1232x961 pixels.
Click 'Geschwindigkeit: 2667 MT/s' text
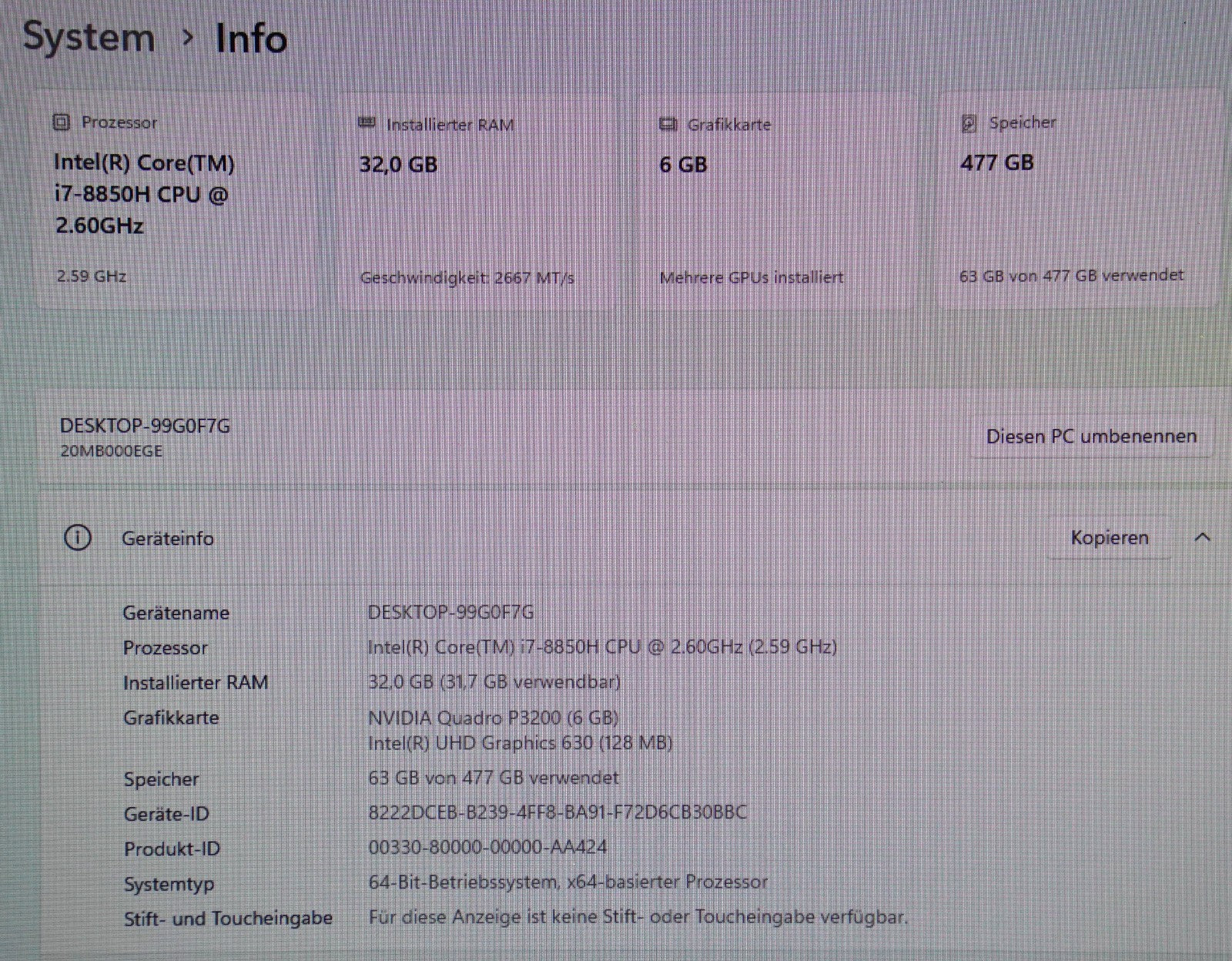pos(467,278)
